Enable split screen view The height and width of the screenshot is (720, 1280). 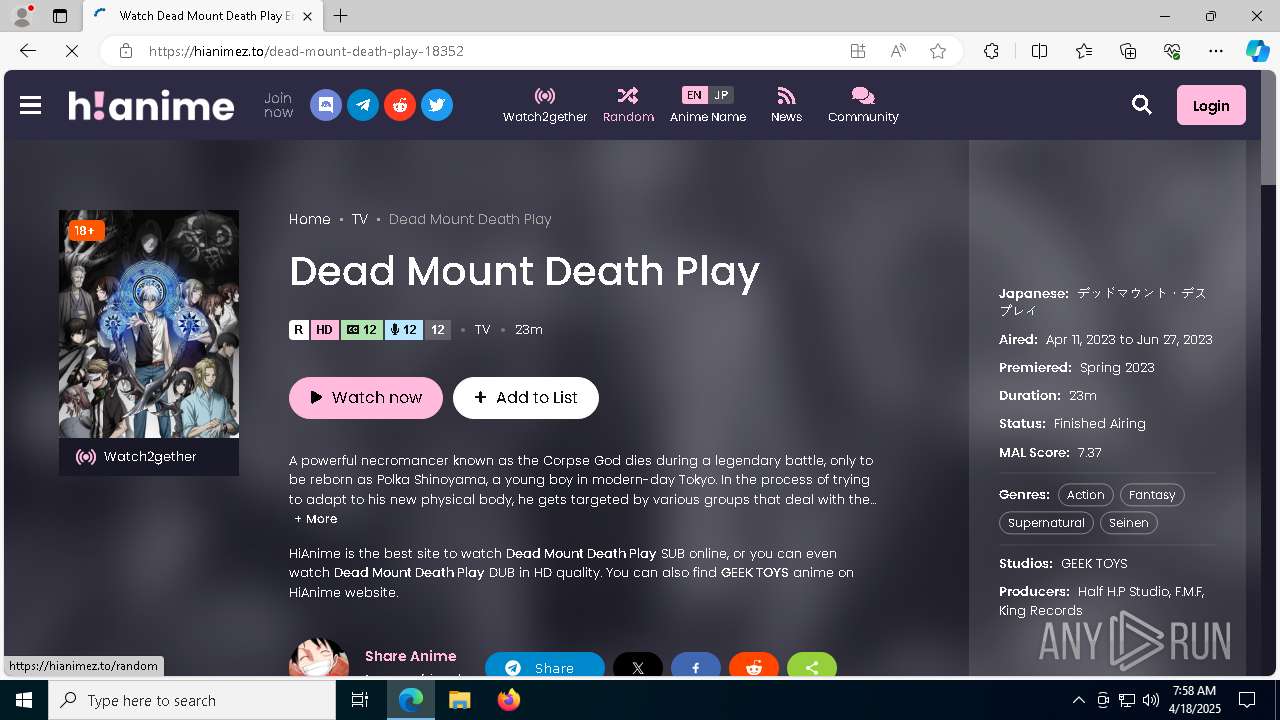pos(1039,51)
